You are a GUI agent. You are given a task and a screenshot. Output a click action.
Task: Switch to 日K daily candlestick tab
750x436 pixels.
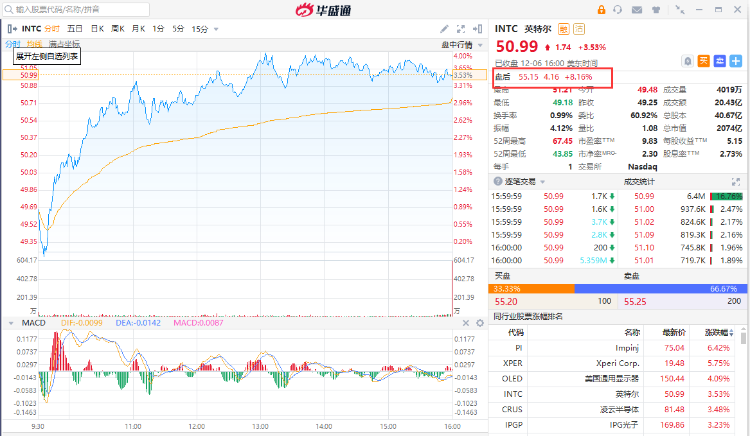coord(97,29)
